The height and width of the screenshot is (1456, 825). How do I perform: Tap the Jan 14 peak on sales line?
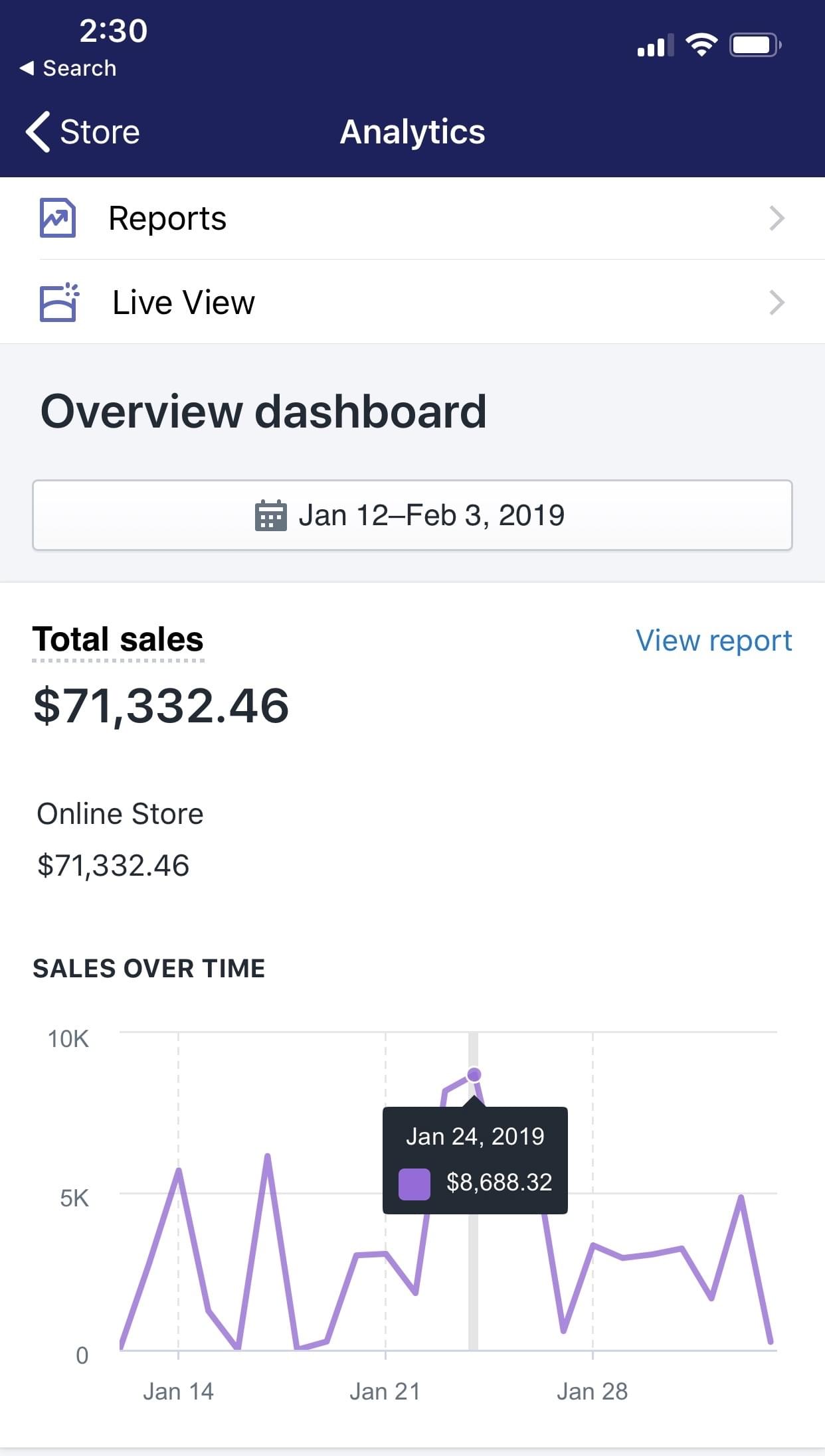[x=179, y=1170]
